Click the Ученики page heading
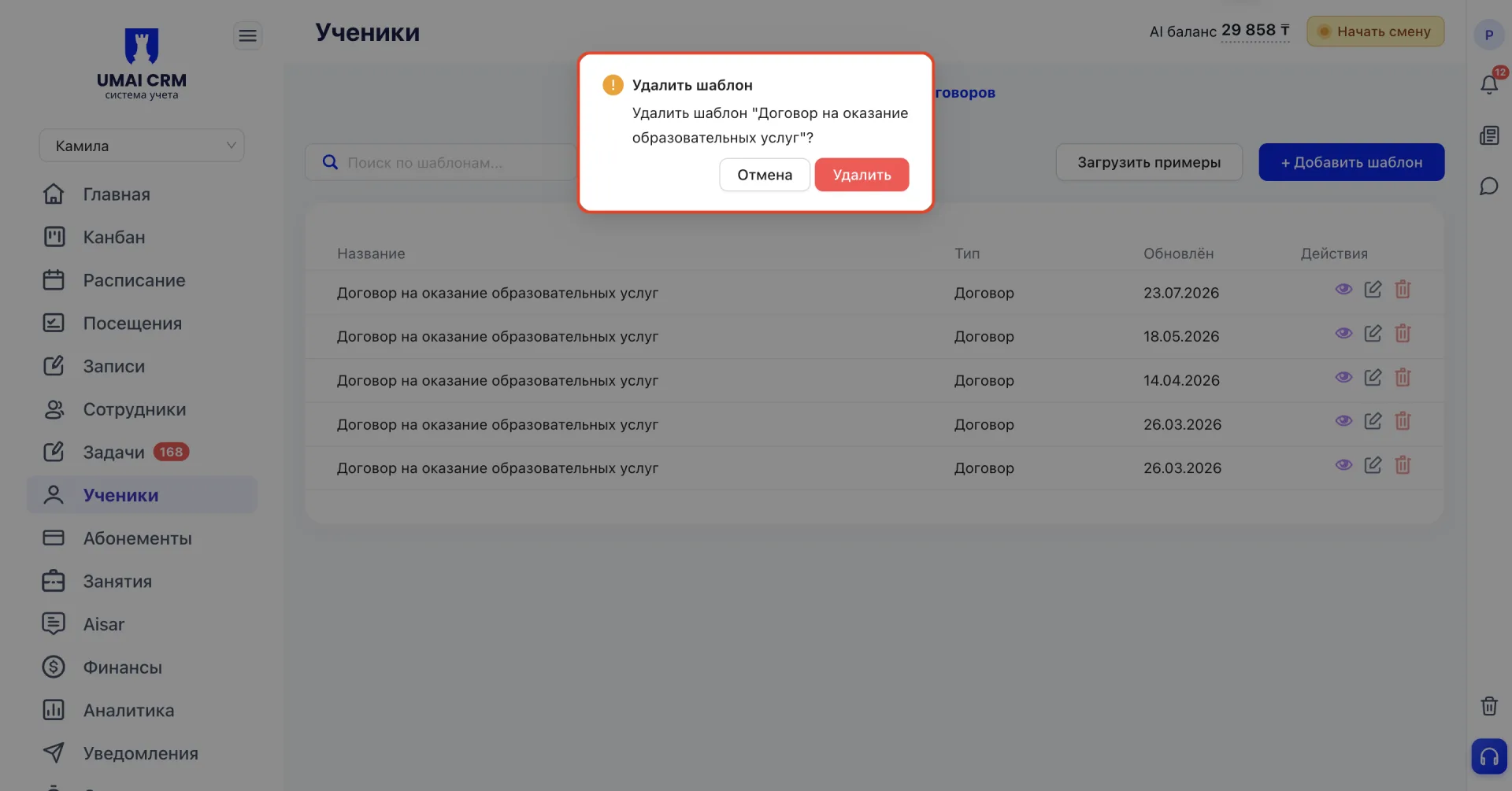 368,32
